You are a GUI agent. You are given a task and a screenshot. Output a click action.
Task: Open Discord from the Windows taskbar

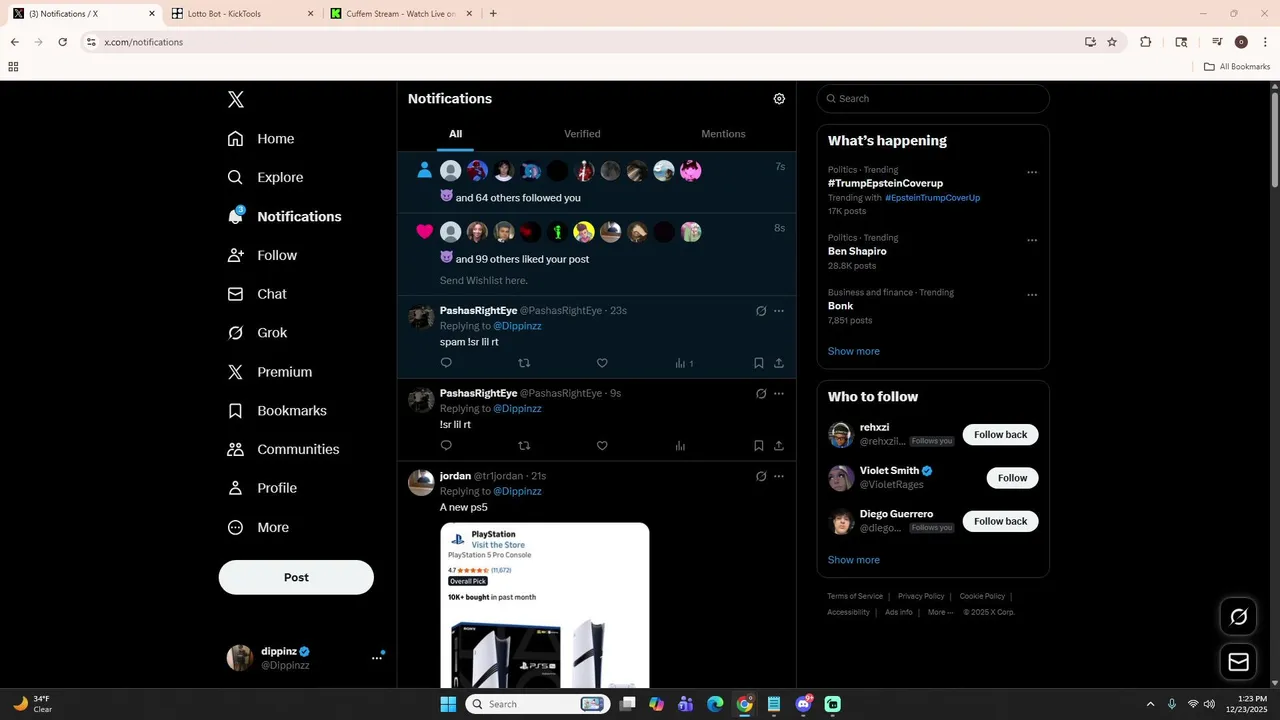tap(804, 704)
